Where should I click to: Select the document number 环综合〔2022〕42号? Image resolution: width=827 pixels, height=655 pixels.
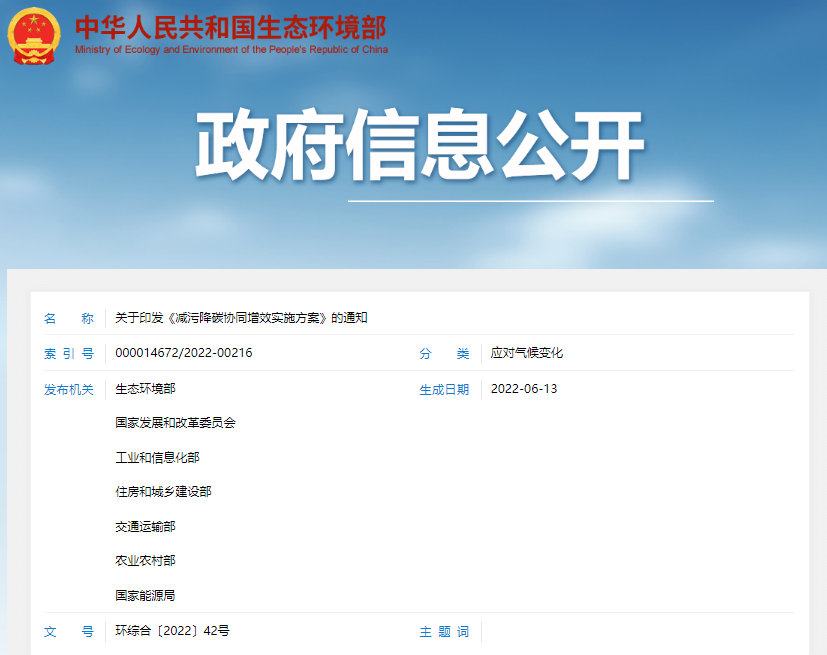coord(170,629)
